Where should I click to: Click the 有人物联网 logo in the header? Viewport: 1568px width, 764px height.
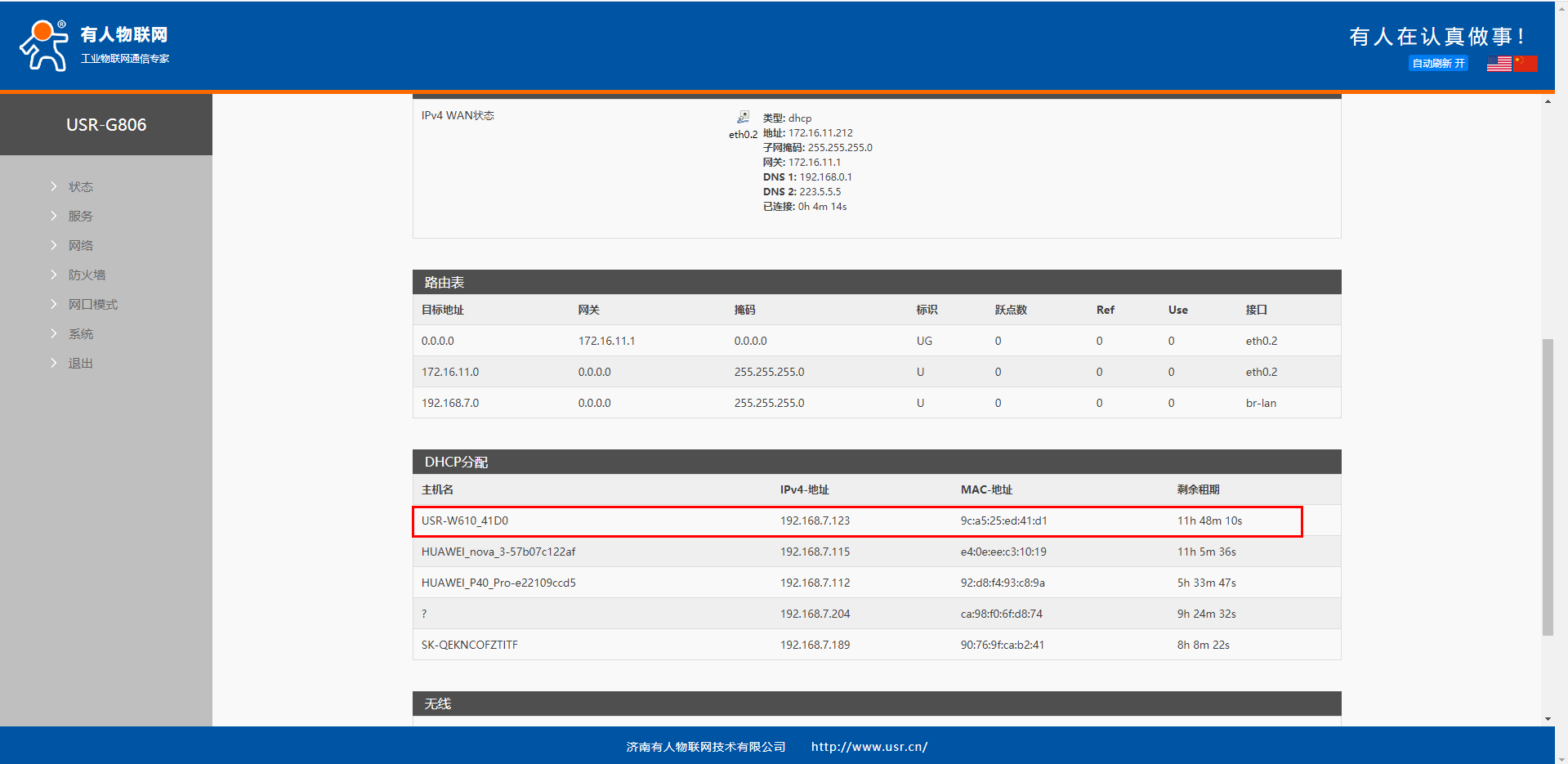94,46
